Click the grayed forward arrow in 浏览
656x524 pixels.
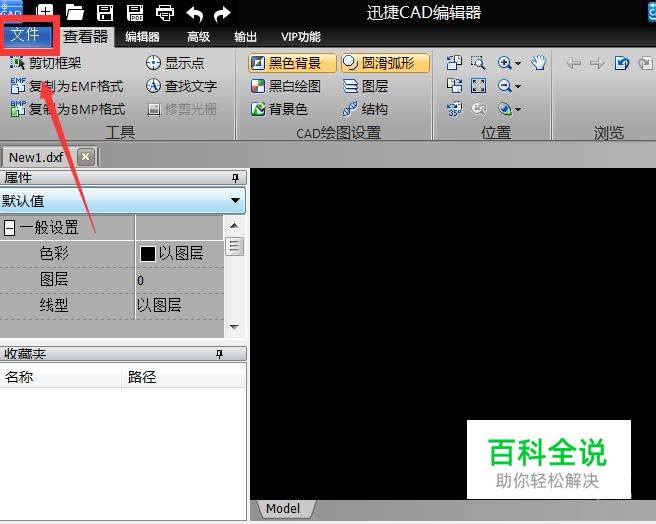click(597, 63)
